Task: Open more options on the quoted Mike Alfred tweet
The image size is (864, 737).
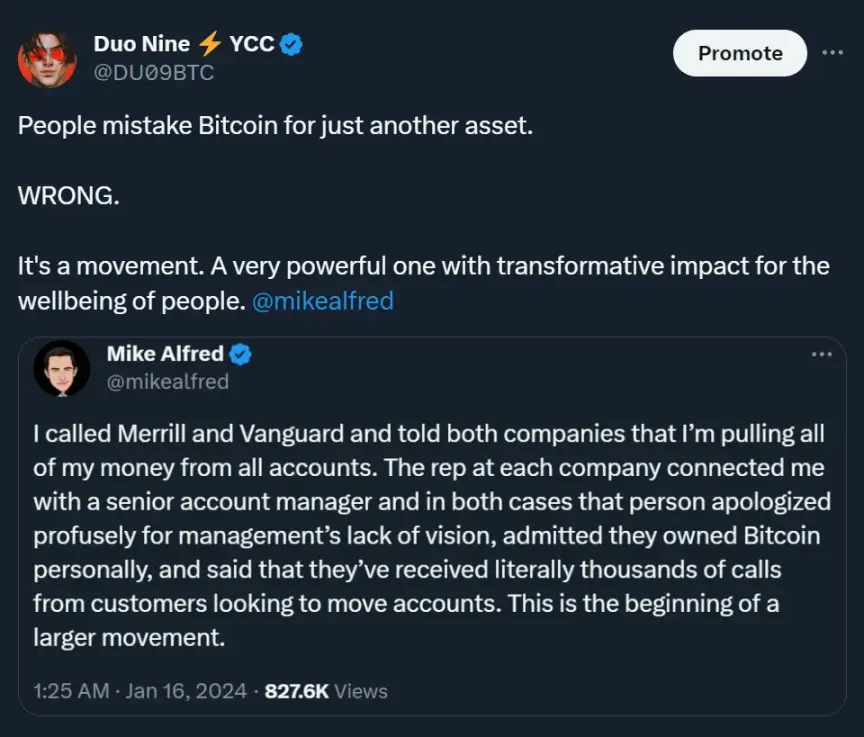Action: coord(821,354)
